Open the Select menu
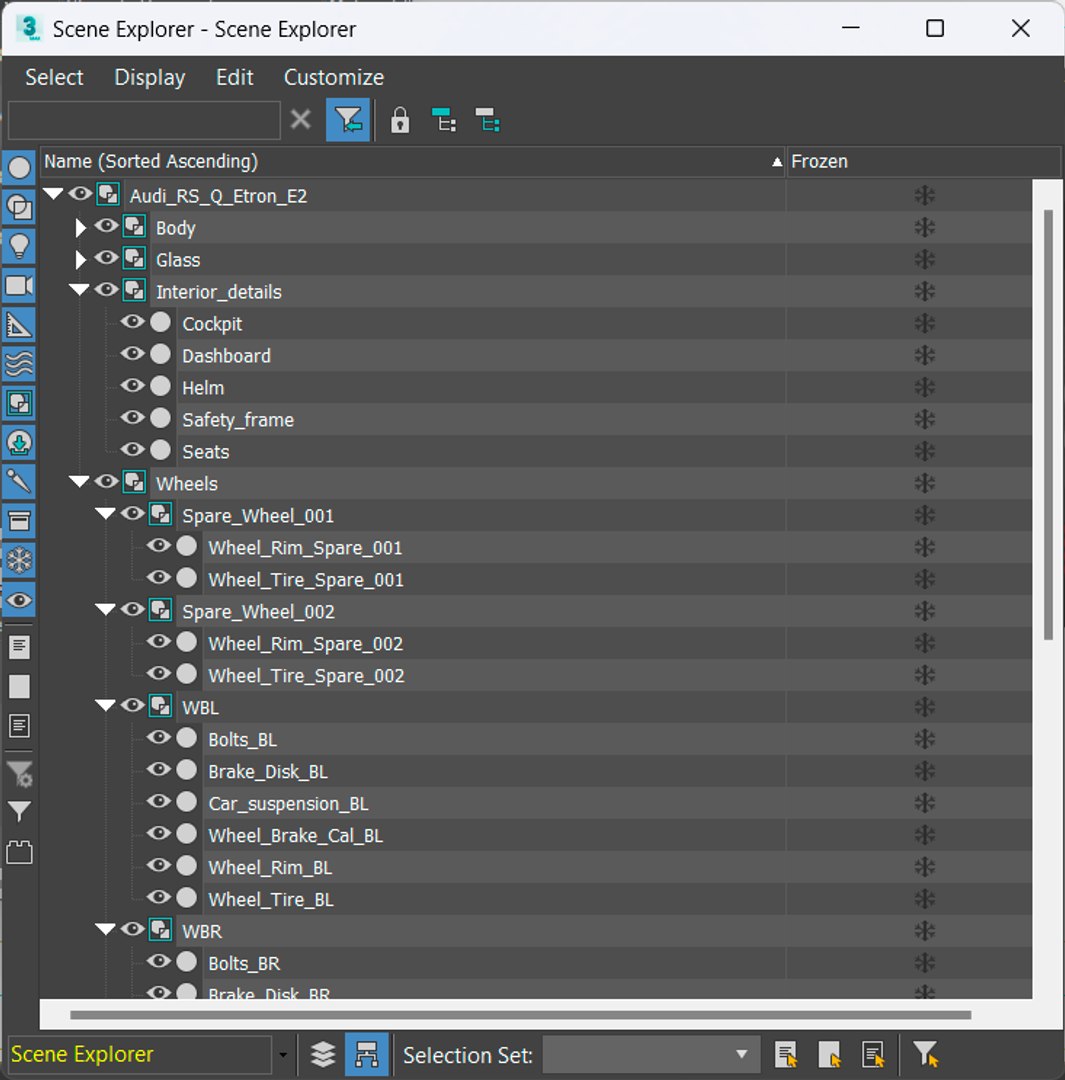1065x1080 pixels. point(54,77)
